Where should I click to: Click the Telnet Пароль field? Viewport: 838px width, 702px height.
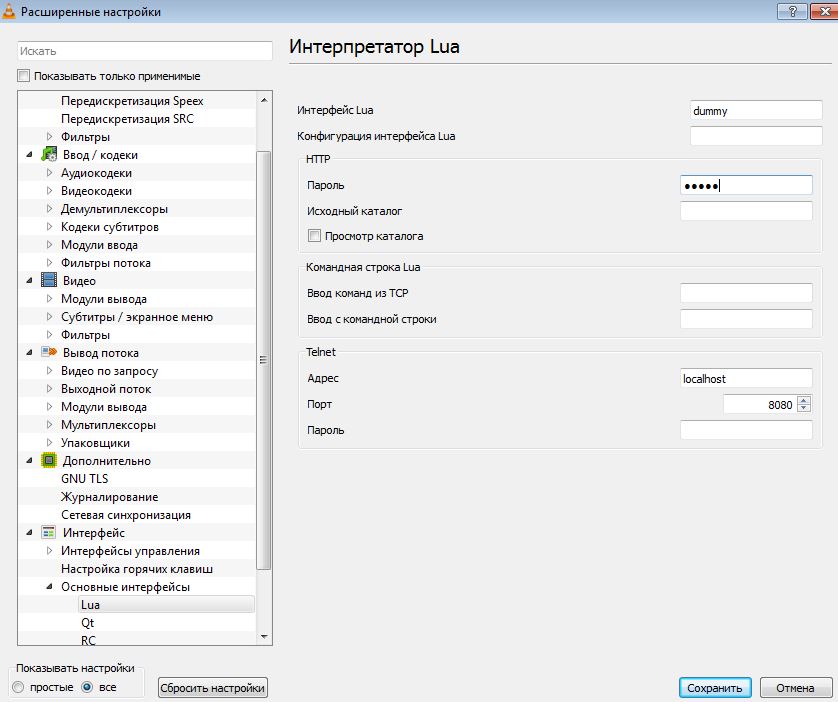point(746,430)
